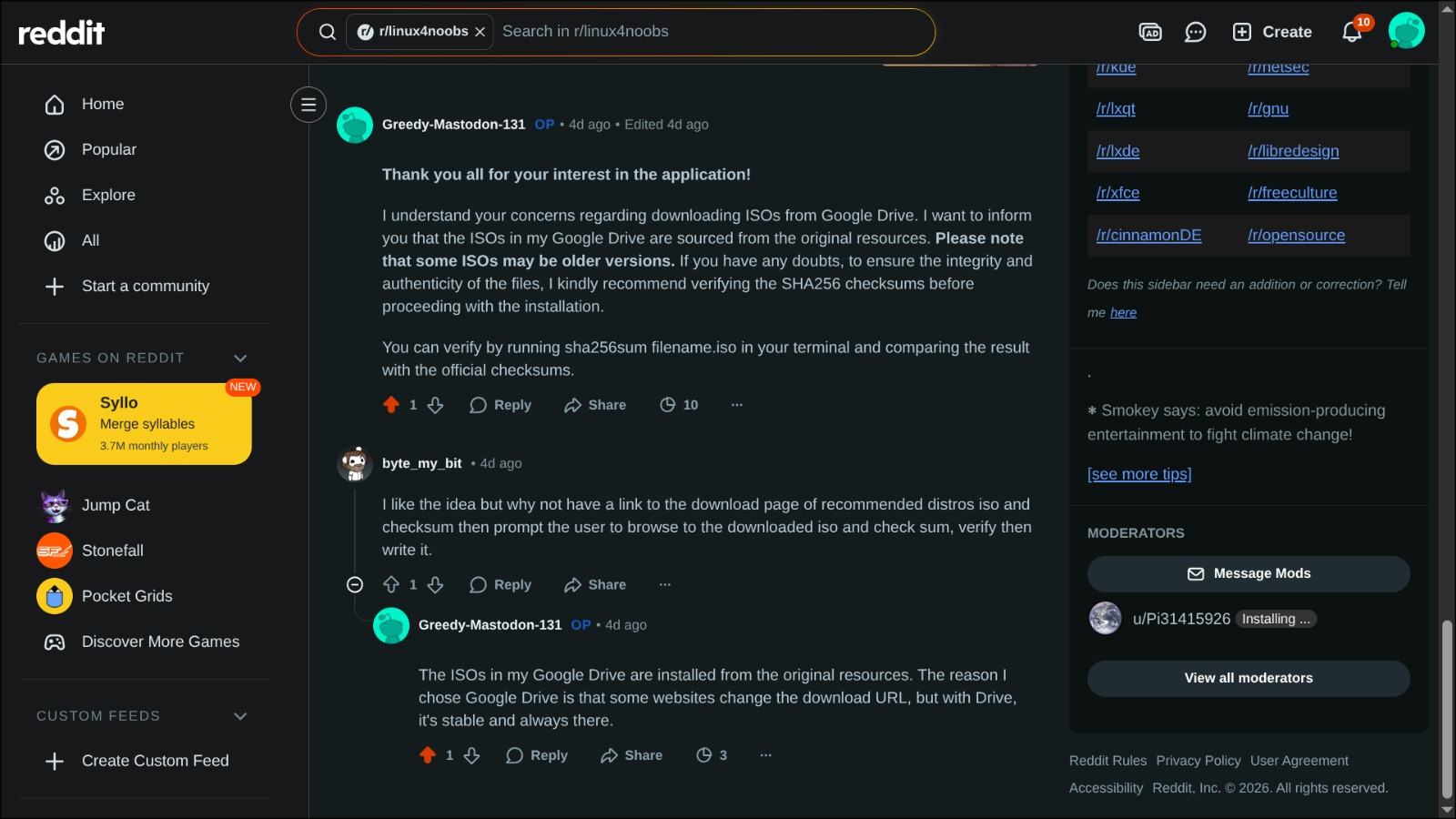Go to Popular in the sidebar

pyautogui.click(x=108, y=150)
